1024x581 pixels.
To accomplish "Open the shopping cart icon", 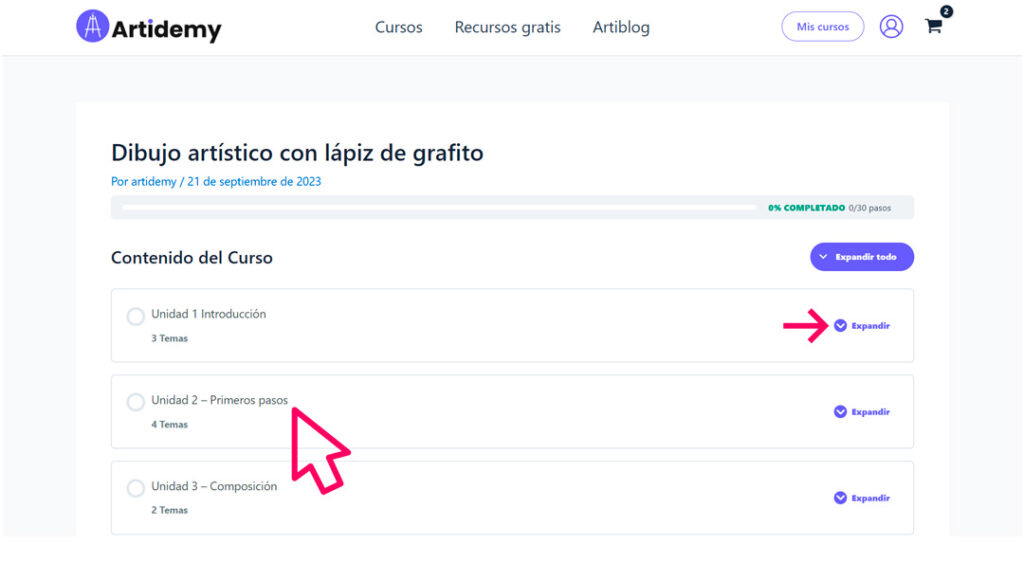I will 933,26.
